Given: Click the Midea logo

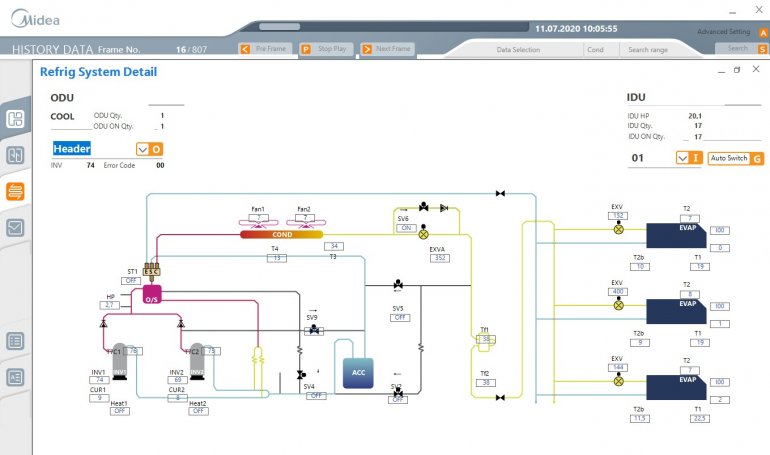Looking at the screenshot, I should point(35,19).
